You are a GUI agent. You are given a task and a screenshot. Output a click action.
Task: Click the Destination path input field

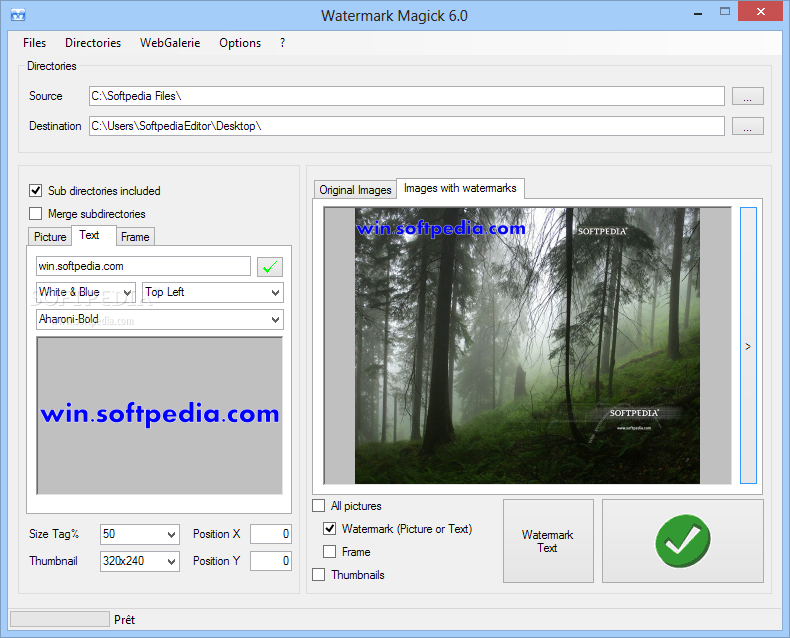tap(407, 126)
